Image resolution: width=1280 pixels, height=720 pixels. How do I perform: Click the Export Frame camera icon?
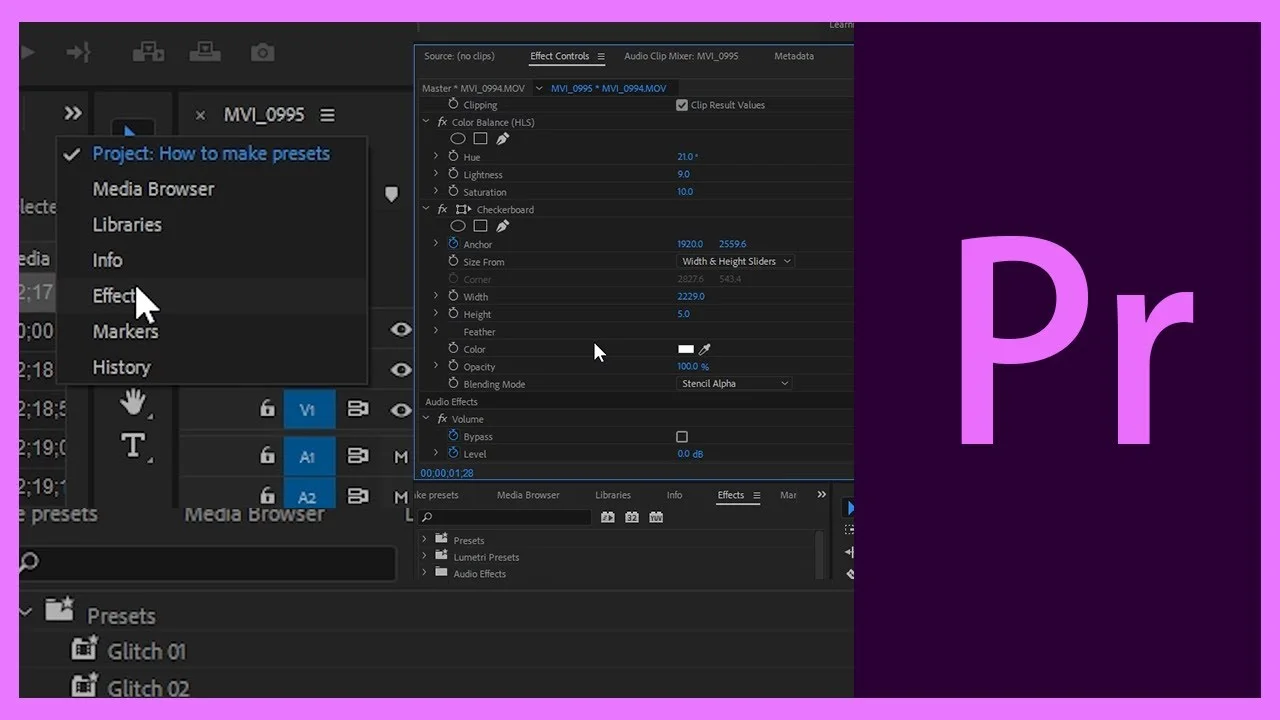tap(263, 52)
